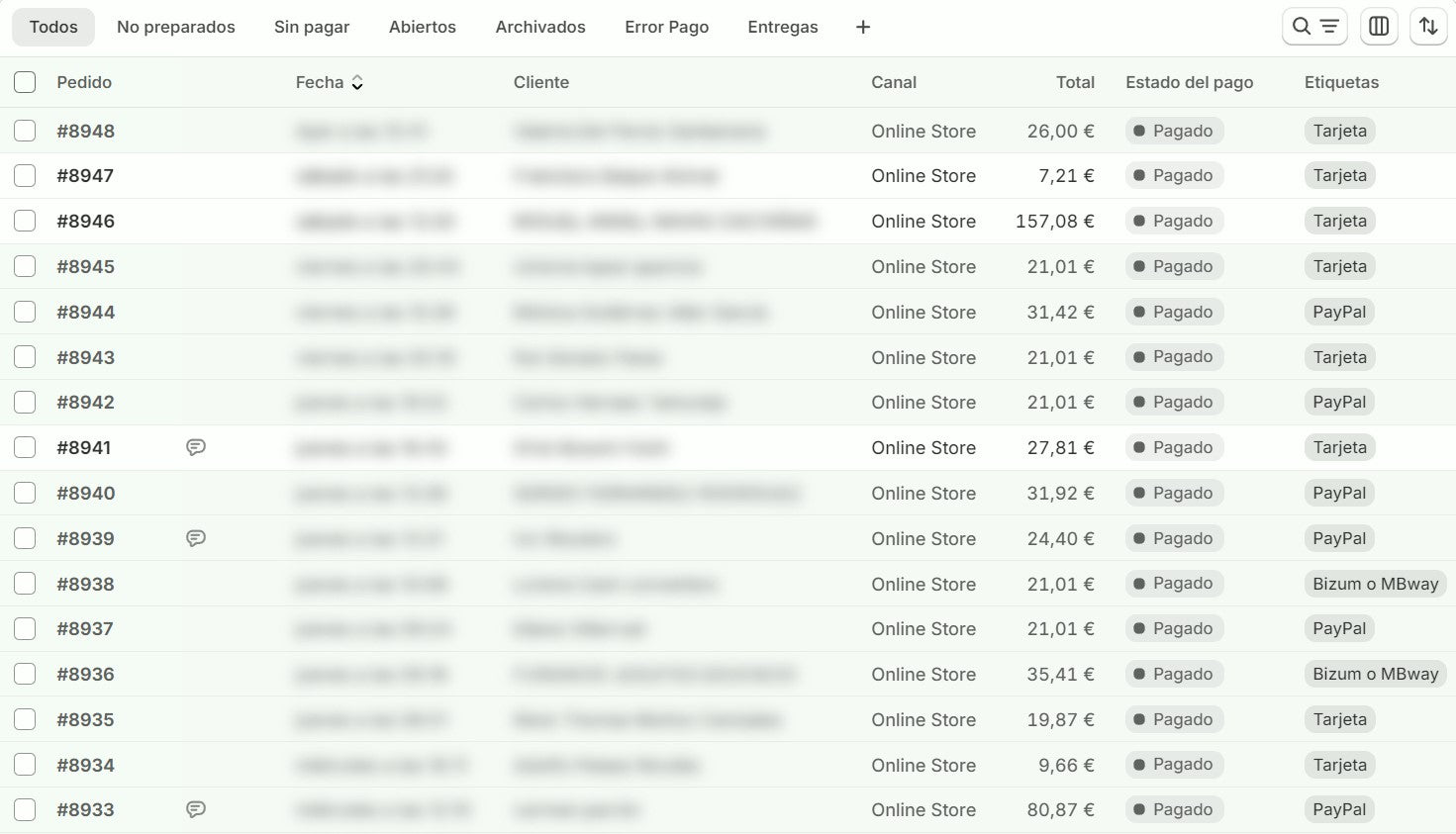Open the Error Pago tab

coord(666,27)
